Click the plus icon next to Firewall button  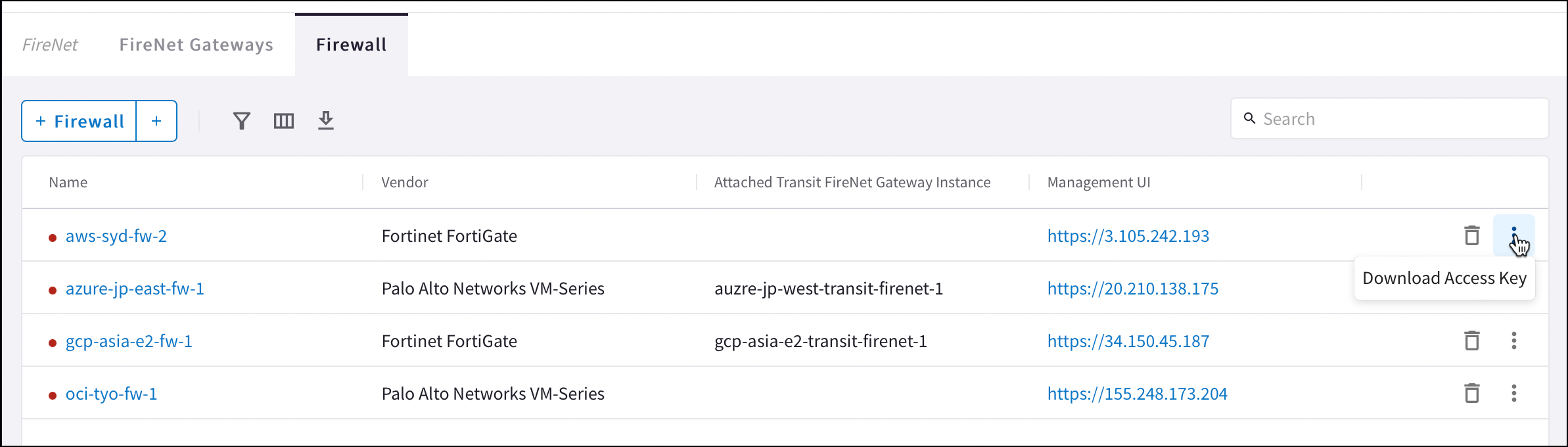[156, 120]
